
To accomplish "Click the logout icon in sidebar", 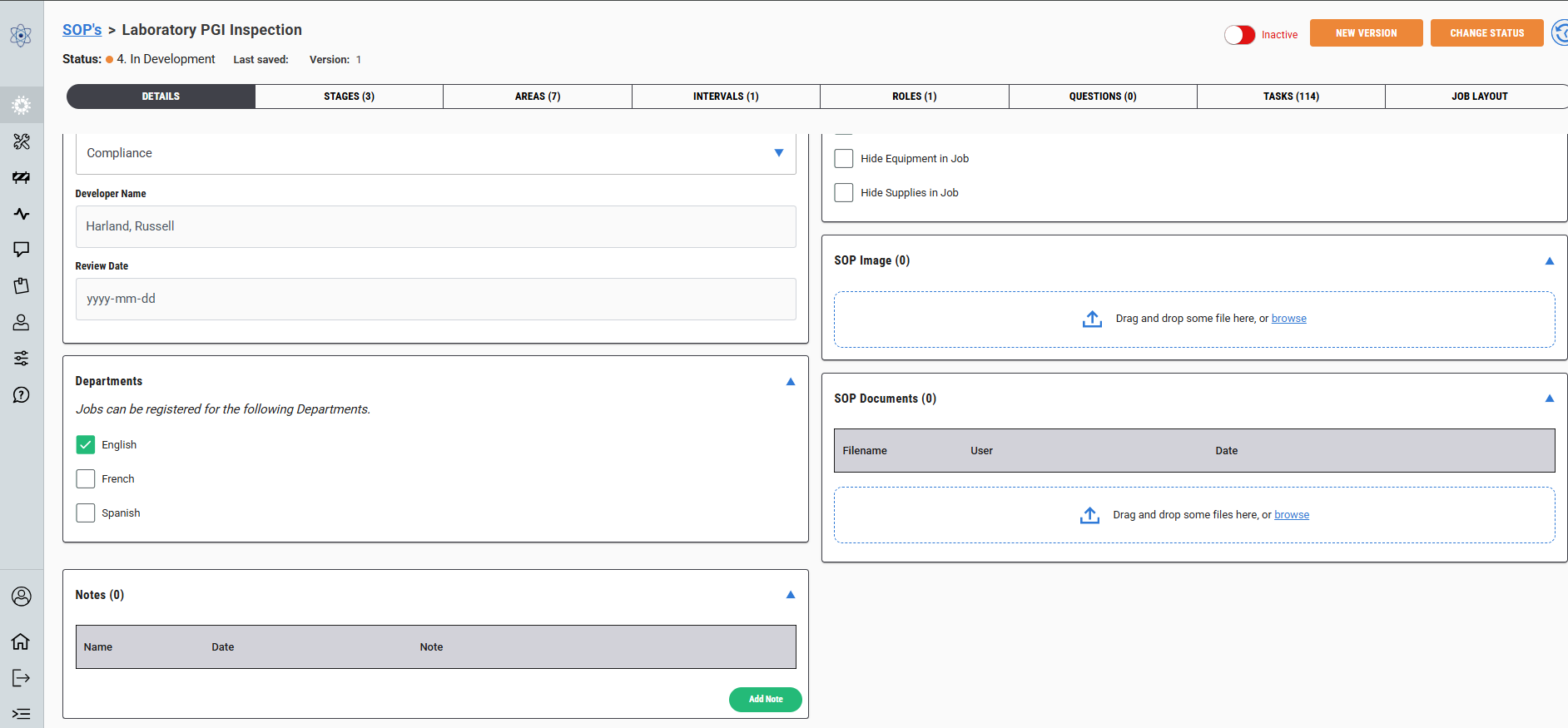I will (21, 678).
